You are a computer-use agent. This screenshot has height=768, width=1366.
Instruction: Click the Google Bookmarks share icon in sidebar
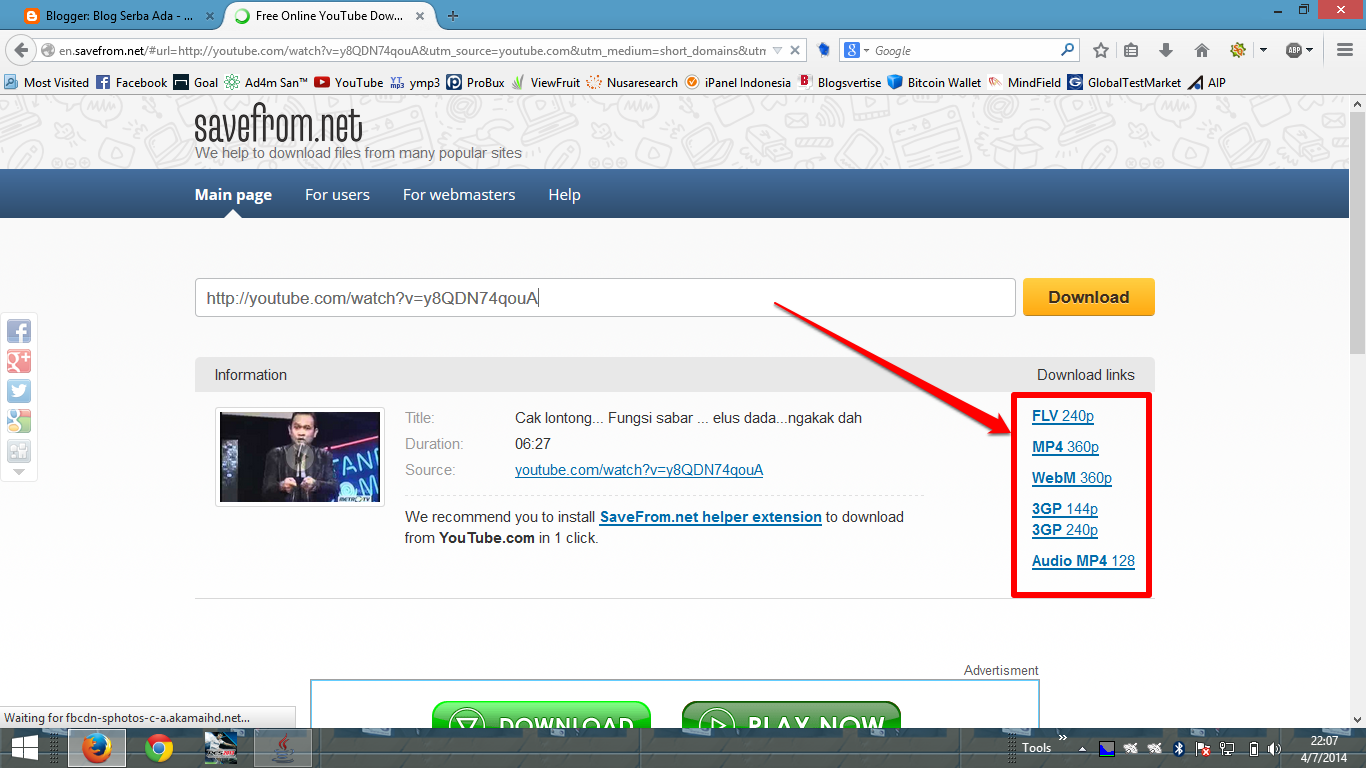(x=19, y=421)
